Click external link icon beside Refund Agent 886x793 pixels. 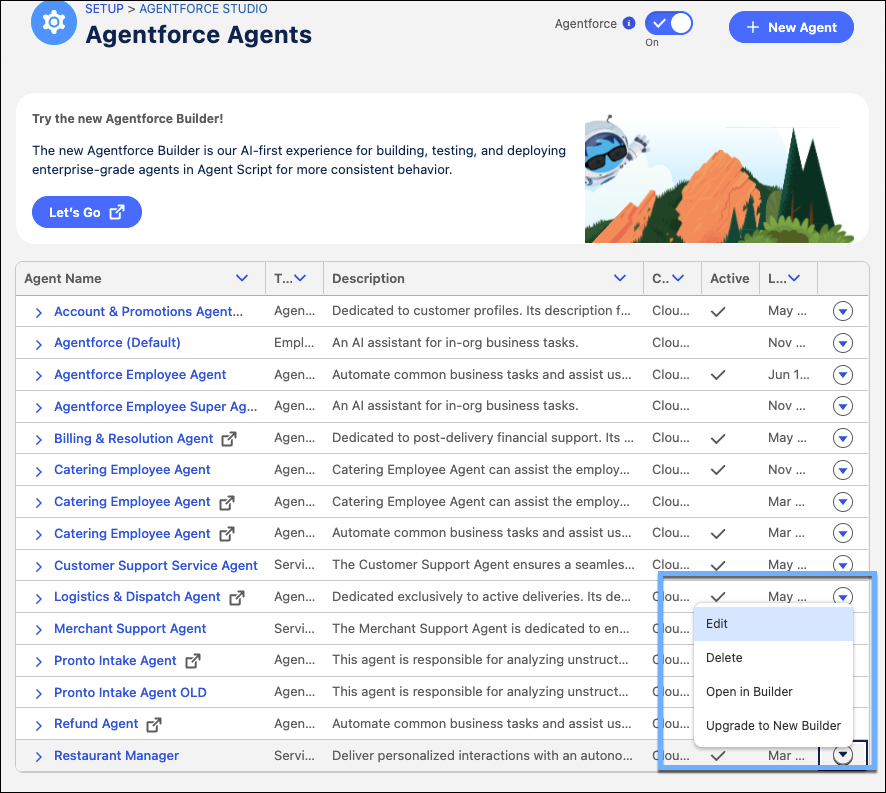point(154,725)
